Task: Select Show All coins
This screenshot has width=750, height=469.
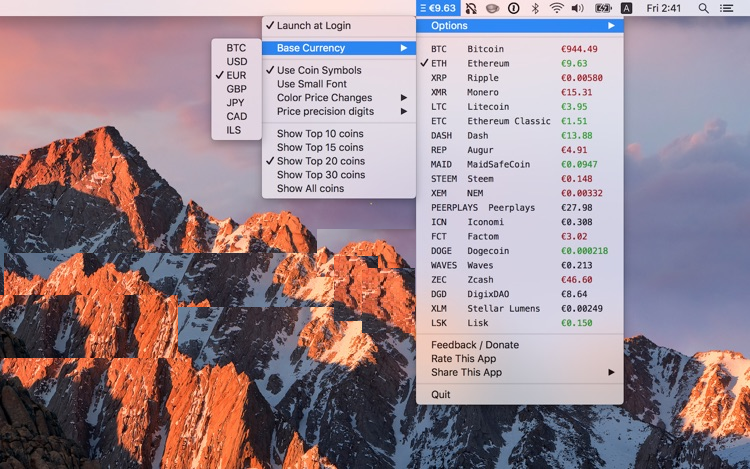Action: click(x=339, y=189)
